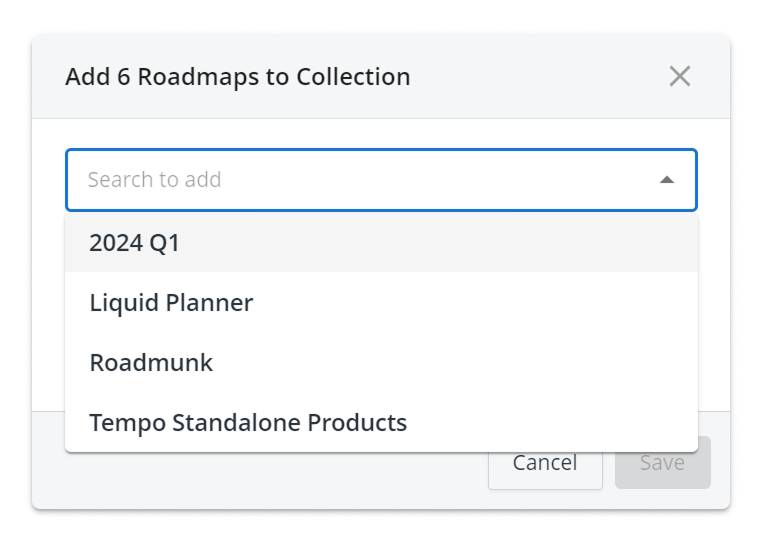Close the Add Roadmaps dialog with X
This screenshot has height=546, width=762.
point(680,77)
